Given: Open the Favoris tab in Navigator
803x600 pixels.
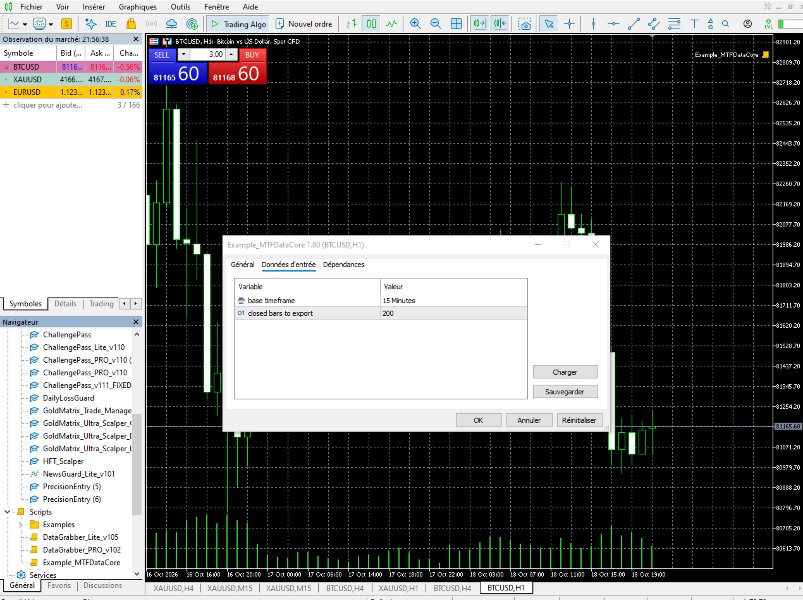Looking at the screenshot, I should coord(59,585).
